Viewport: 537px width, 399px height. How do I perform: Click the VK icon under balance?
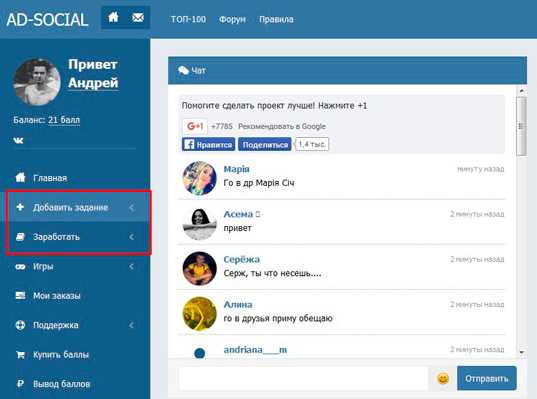point(18,140)
